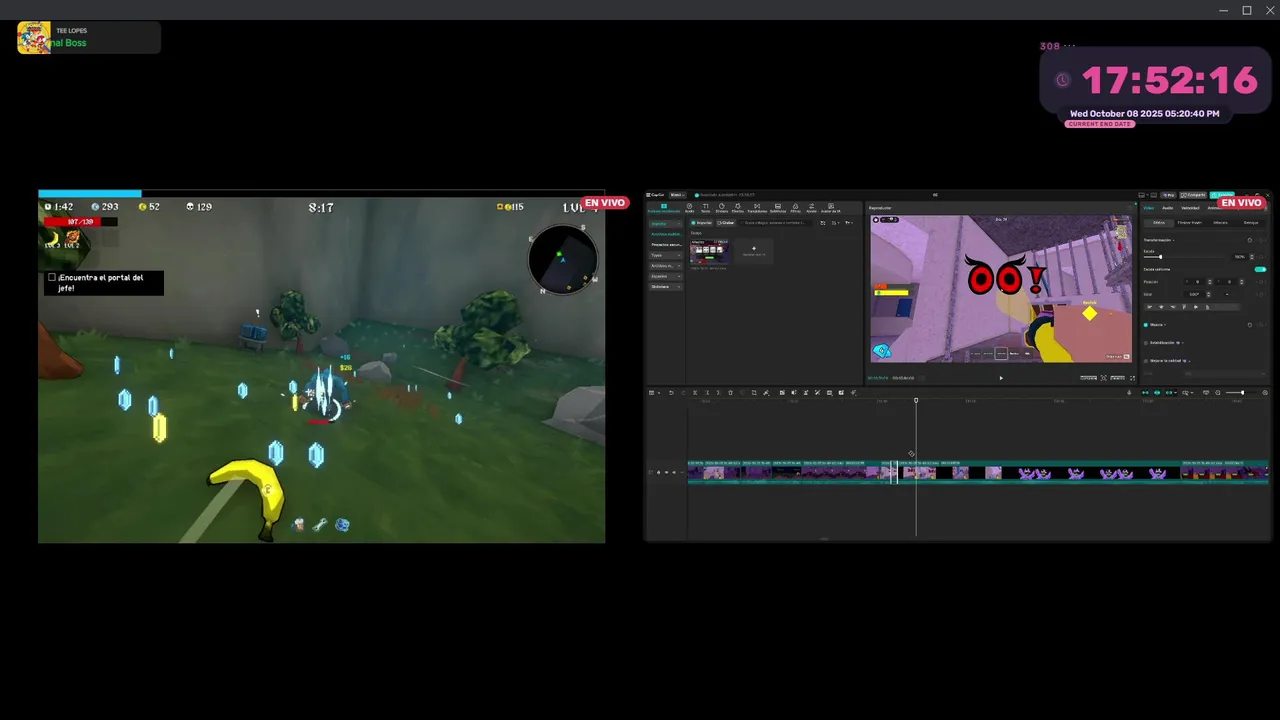Expand the Biblioteca sidebar section
The height and width of the screenshot is (720, 1280).
pos(666,287)
